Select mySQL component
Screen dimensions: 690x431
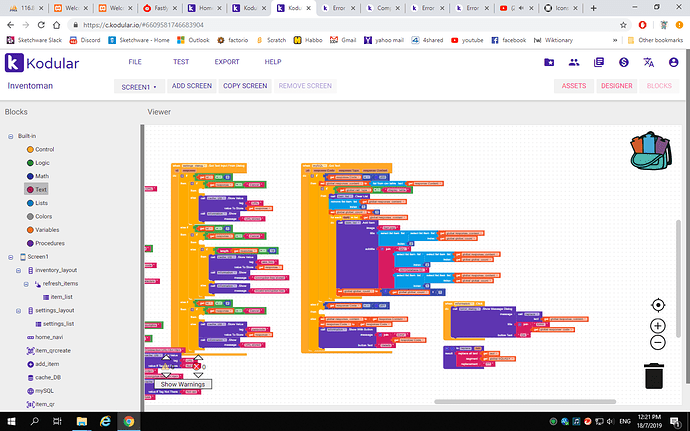pyautogui.click(x=40, y=391)
